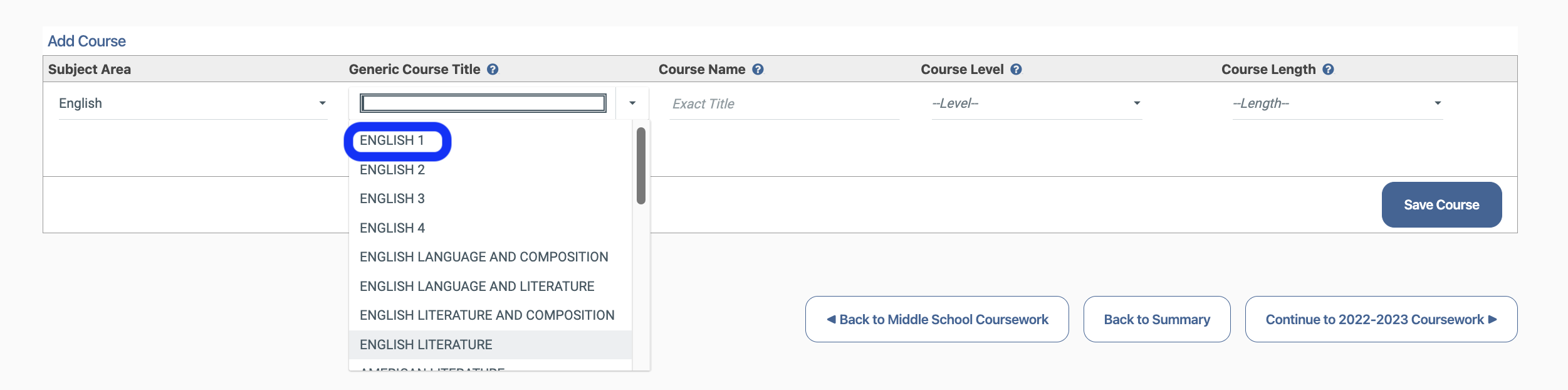Viewport: 1568px width, 390px height.
Task: Continue to 2022-2023 Coursework
Action: [x=1381, y=320]
